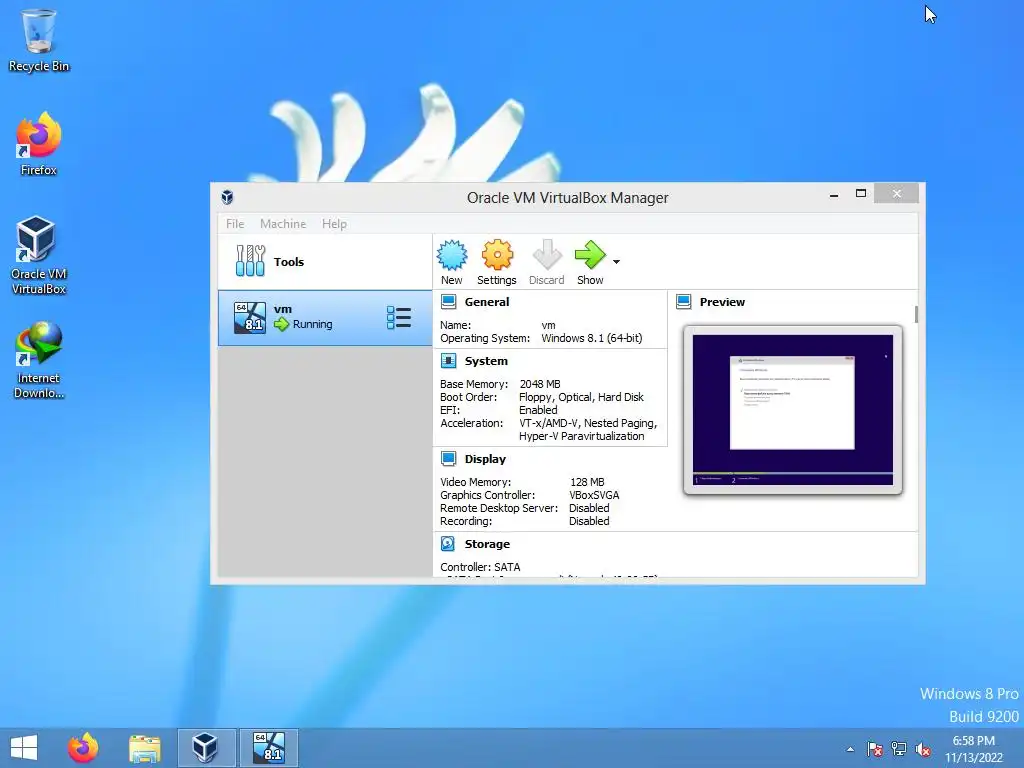Click Floppy, Optical, Hard Disk boot order
Image resolution: width=1024 pixels, height=768 pixels.
coord(581,397)
